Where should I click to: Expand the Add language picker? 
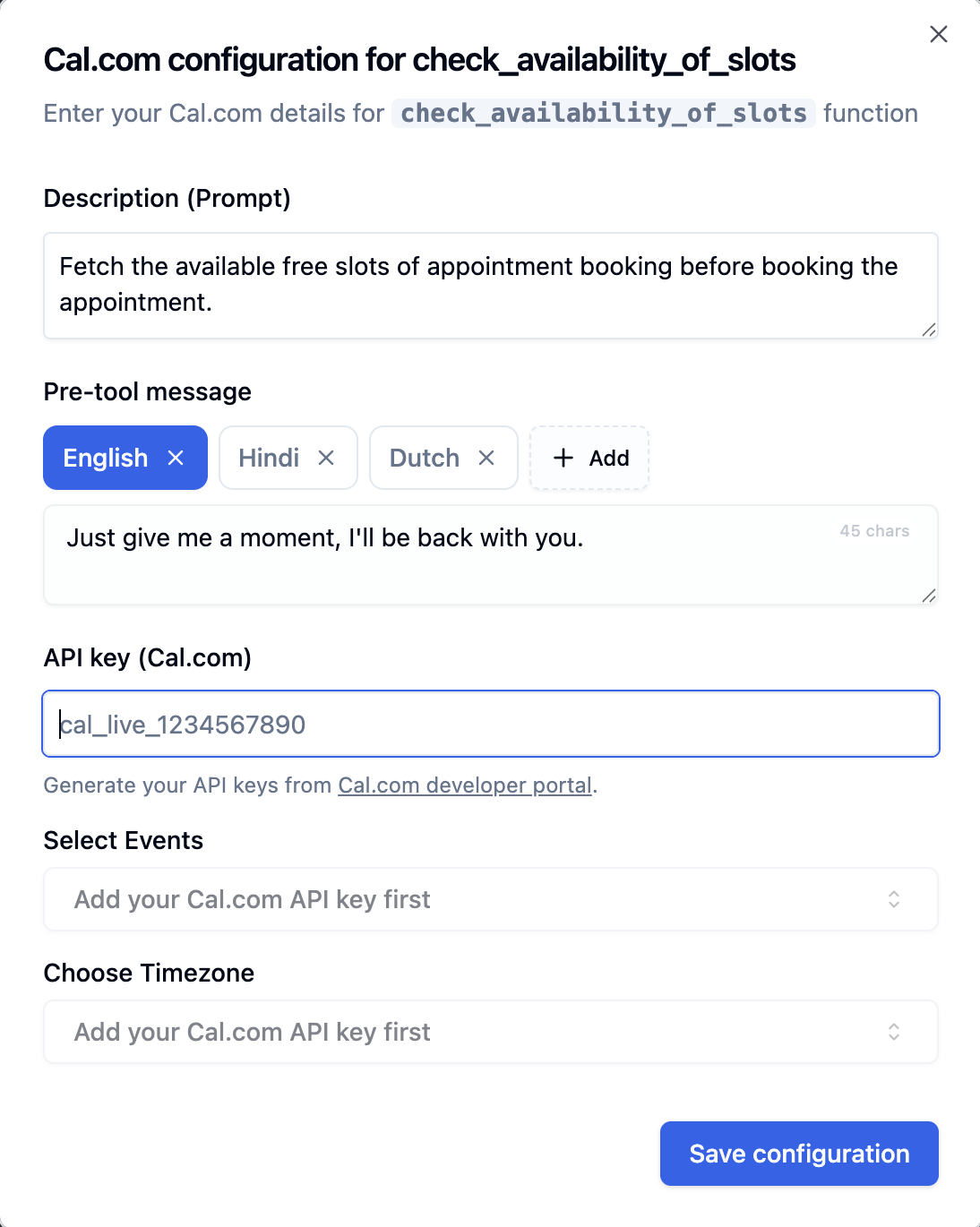click(x=589, y=458)
